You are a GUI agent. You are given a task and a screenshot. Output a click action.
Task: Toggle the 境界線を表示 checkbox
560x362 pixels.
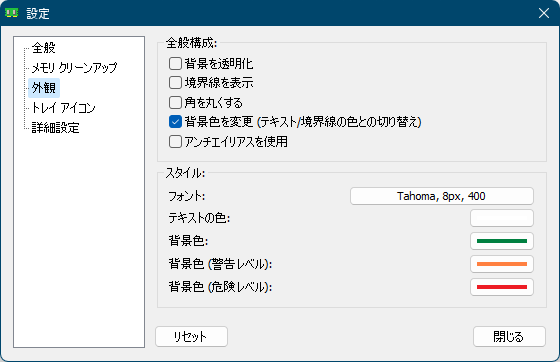tap(175, 83)
